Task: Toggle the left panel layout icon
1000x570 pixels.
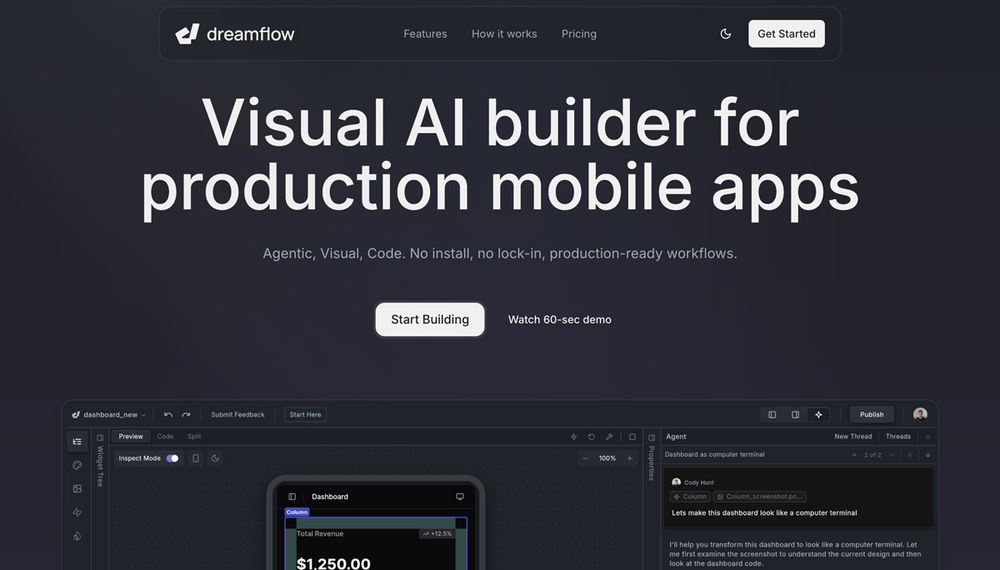Action: coord(772,414)
